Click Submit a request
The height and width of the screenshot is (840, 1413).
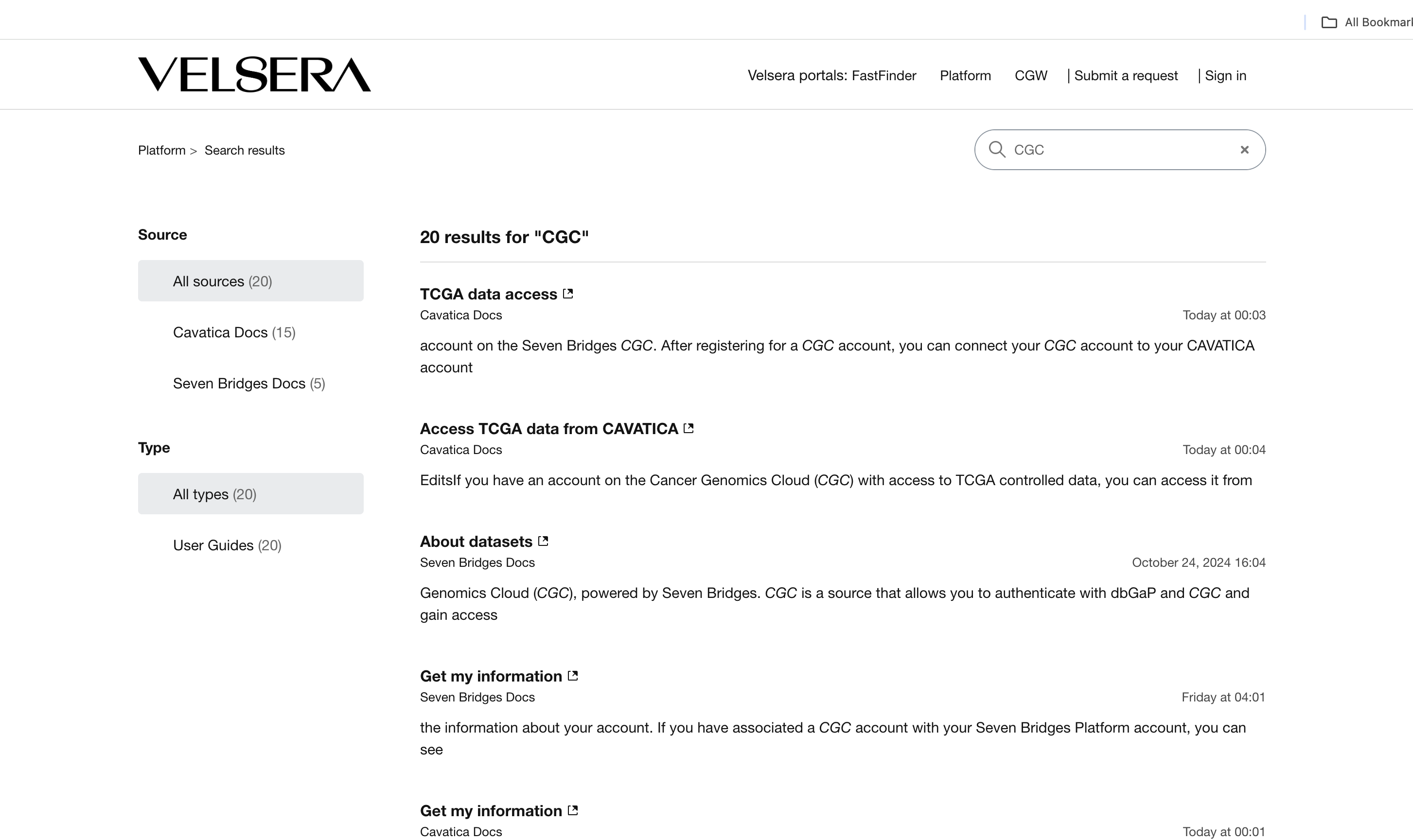(1126, 75)
